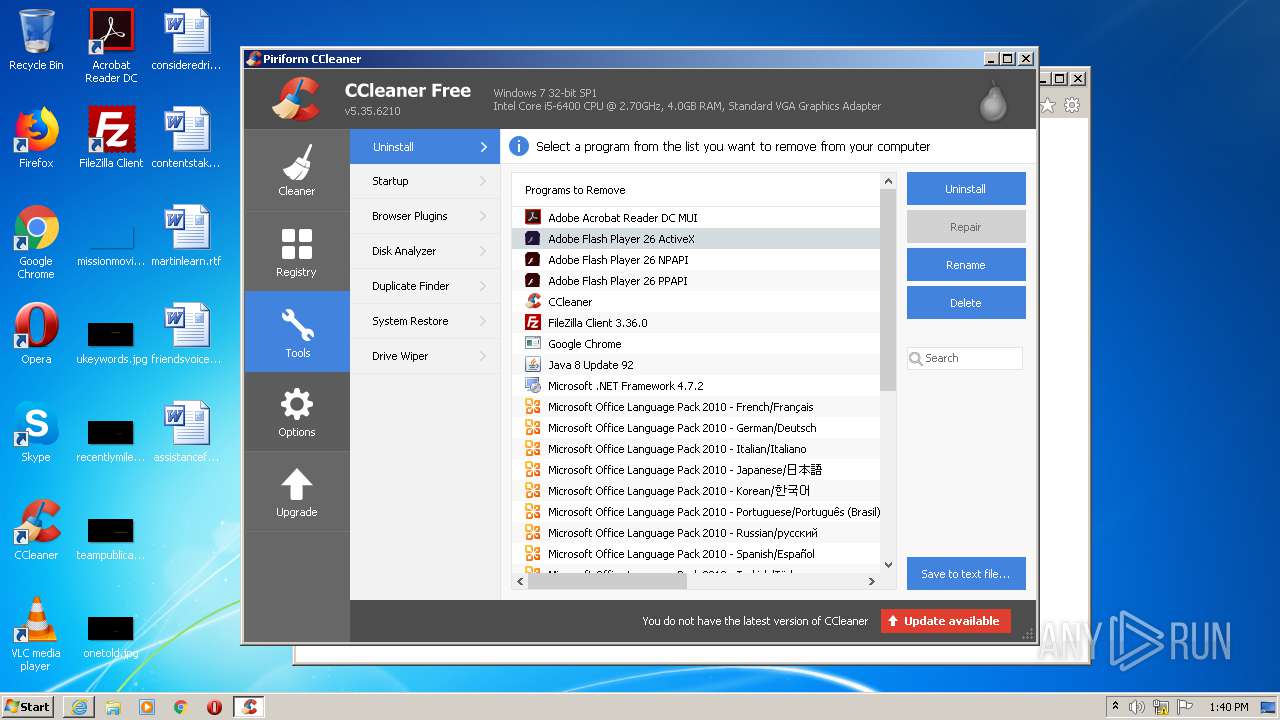1280x720 pixels.
Task: Click the info icon beside the instruction text
Action: pyautogui.click(x=519, y=147)
